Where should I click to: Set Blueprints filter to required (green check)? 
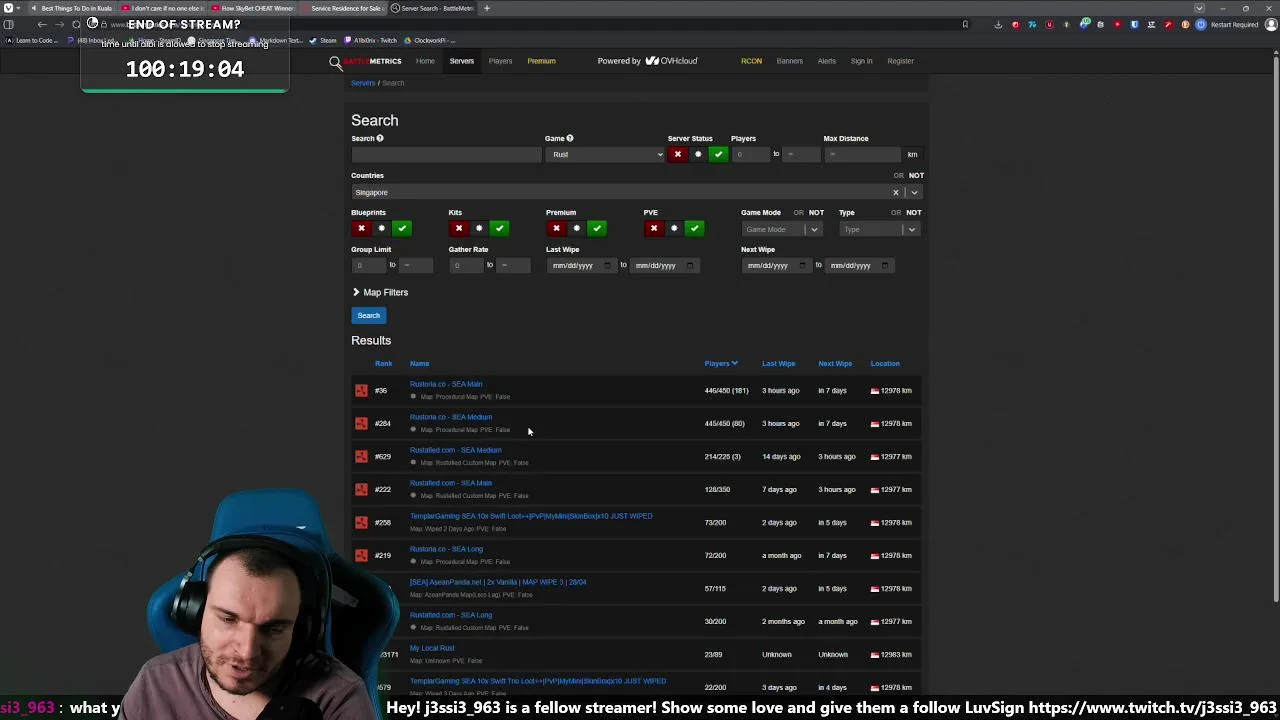402,228
